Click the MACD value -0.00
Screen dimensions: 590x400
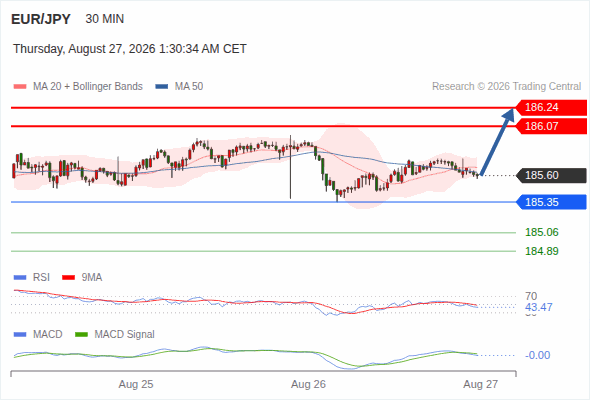click(x=537, y=355)
